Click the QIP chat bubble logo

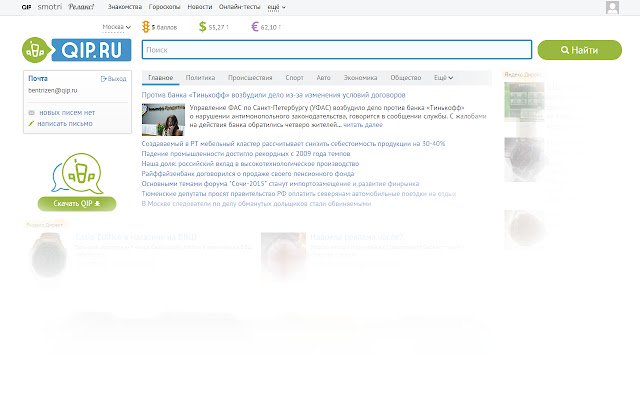tap(77, 174)
